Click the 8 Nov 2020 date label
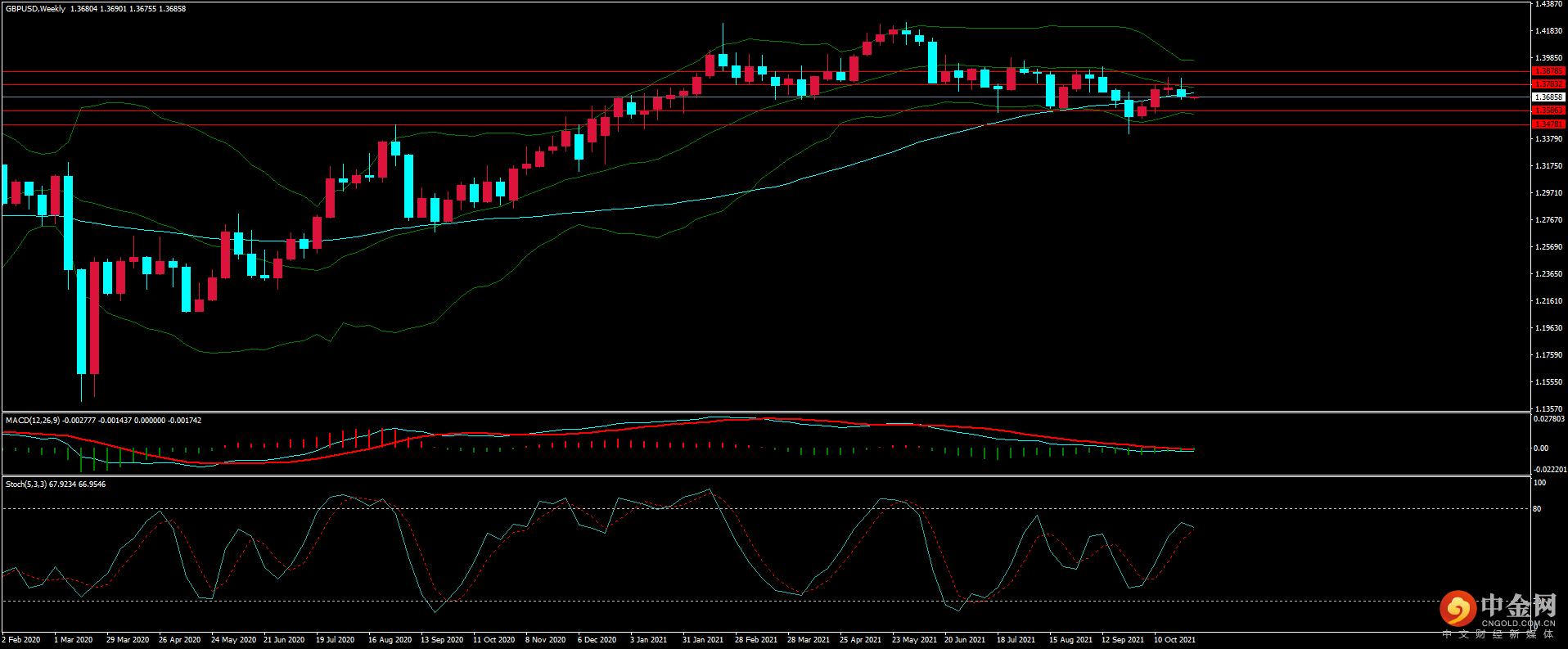Image resolution: width=1568 pixels, height=649 pixels. [x=546, y=640]
